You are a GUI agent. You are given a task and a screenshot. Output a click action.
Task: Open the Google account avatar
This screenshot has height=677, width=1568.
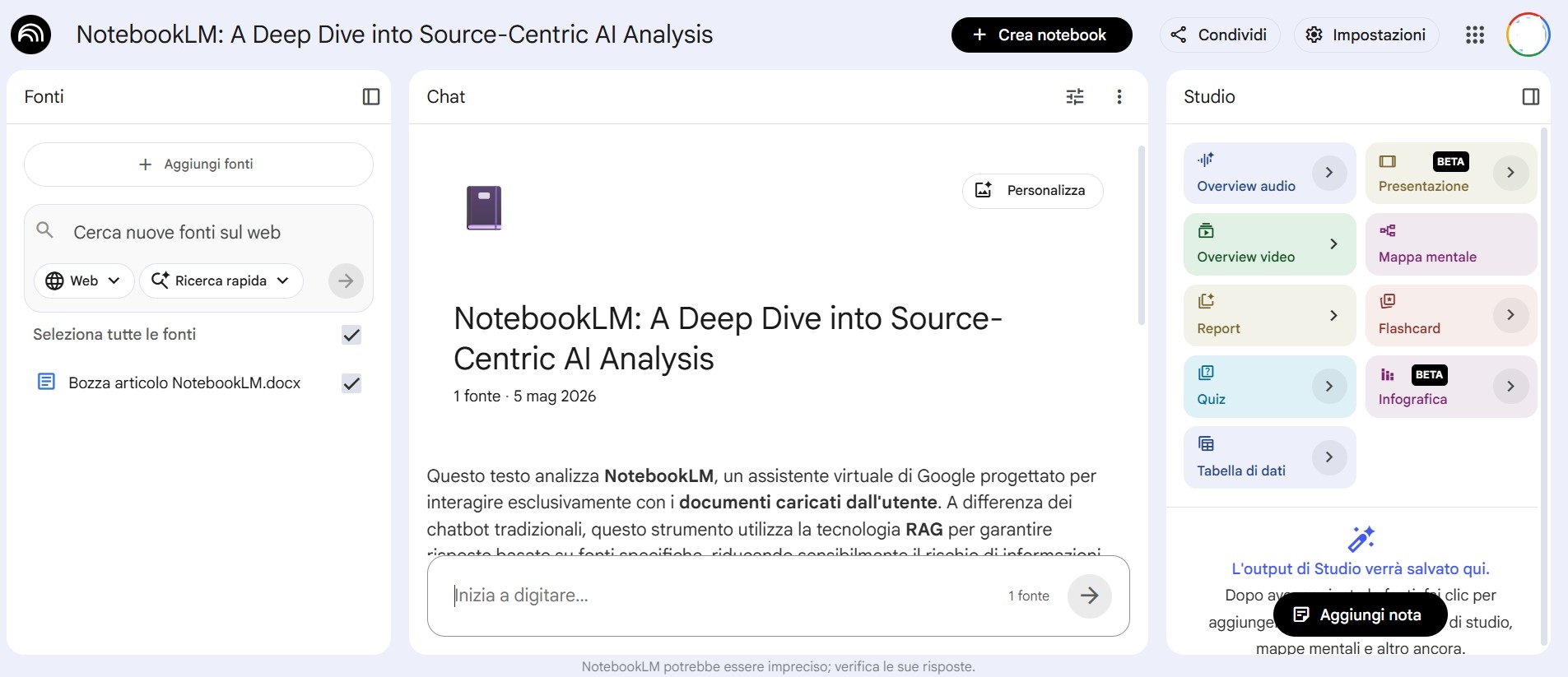pyautogui.click(x=1528, y=35)
